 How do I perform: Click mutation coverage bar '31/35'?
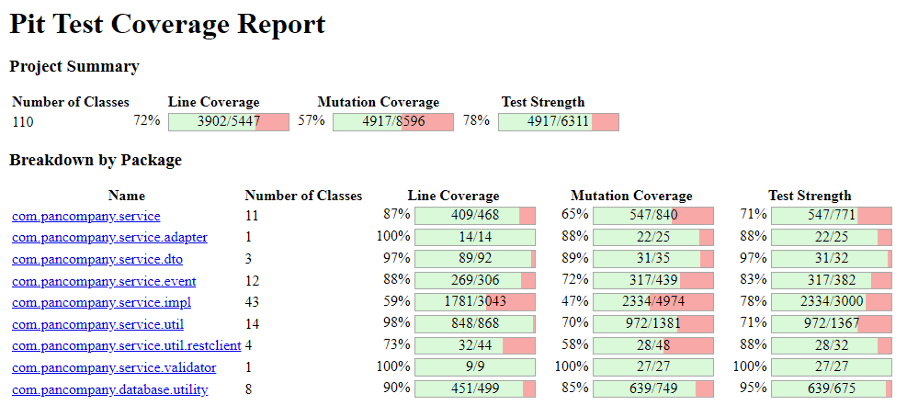tap(654, 259)
